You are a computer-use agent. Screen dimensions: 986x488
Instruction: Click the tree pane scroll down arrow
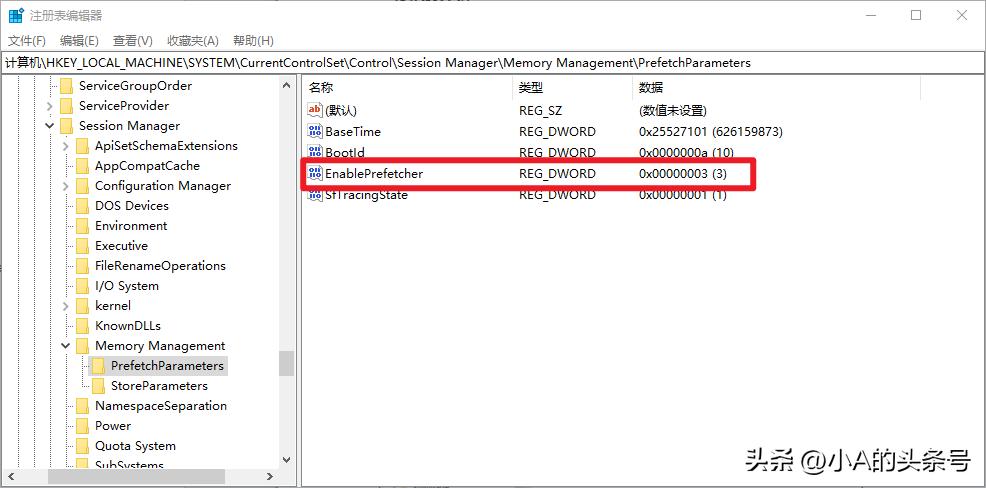[287, 460]
